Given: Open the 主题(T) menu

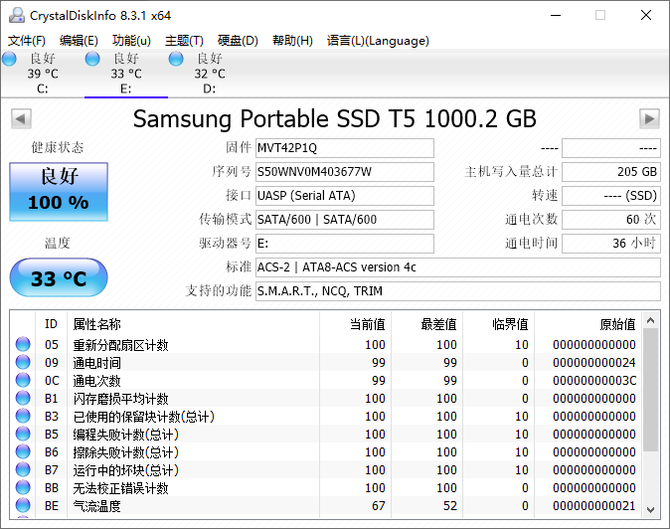Looking at the screenshot, I should click(x=184, y=41).
